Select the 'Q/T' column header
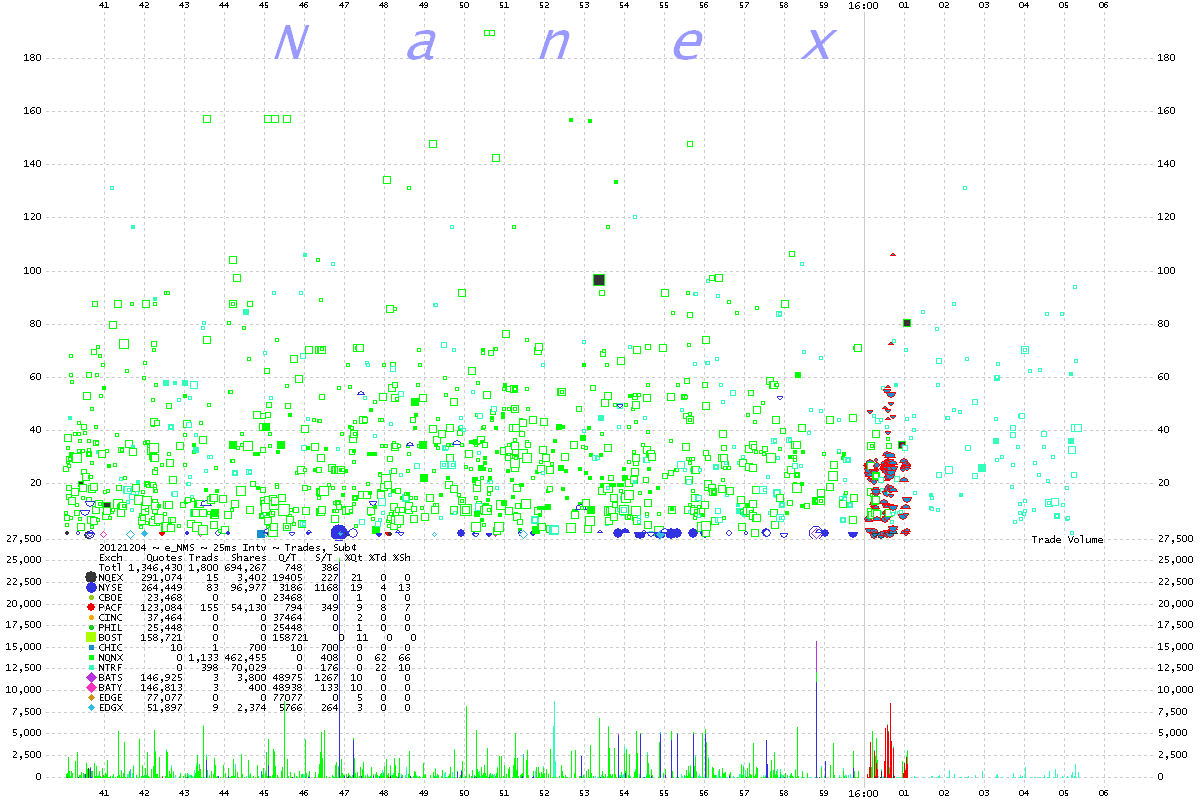The width and height of the screenshot is (1200, 800). point(287,558)
